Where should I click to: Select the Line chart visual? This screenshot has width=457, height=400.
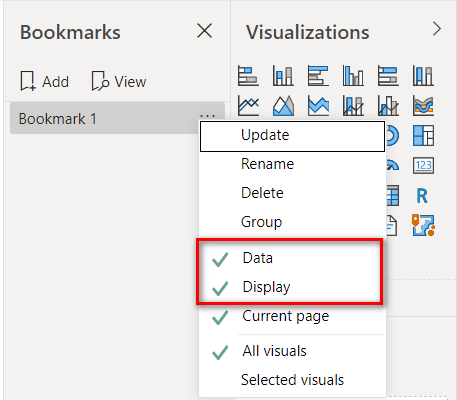pos(248,105)
